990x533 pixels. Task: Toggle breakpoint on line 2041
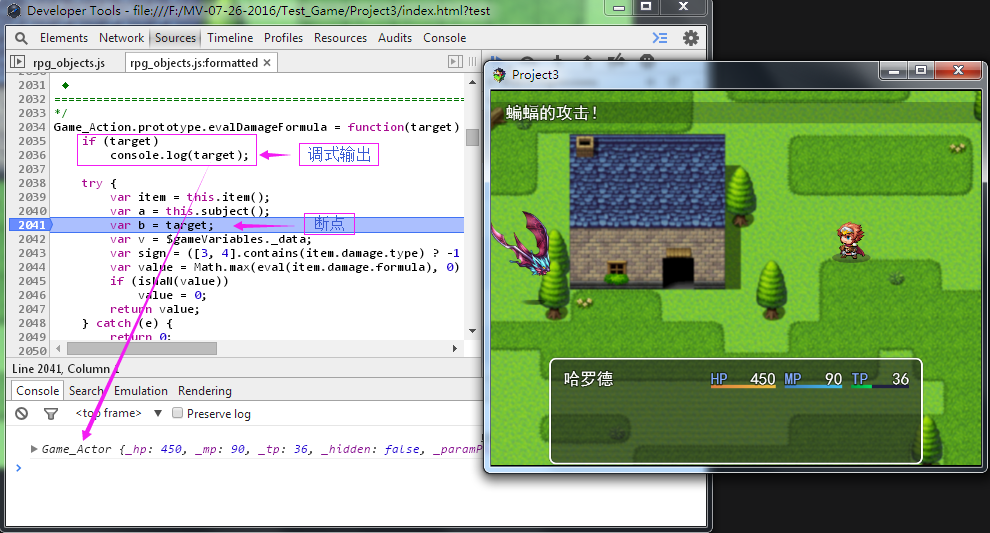[30, 225]
